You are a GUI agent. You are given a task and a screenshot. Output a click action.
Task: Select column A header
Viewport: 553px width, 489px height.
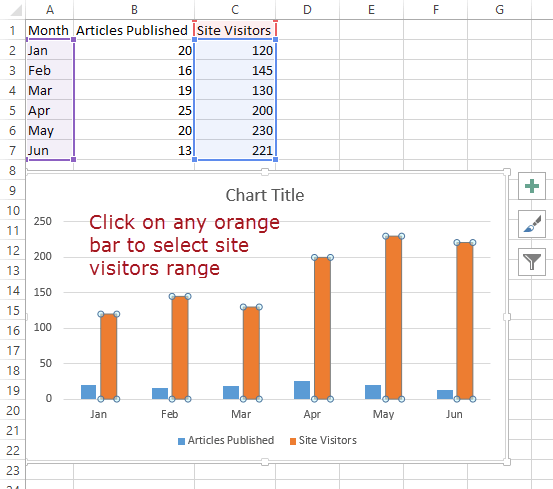click(50, 10)
